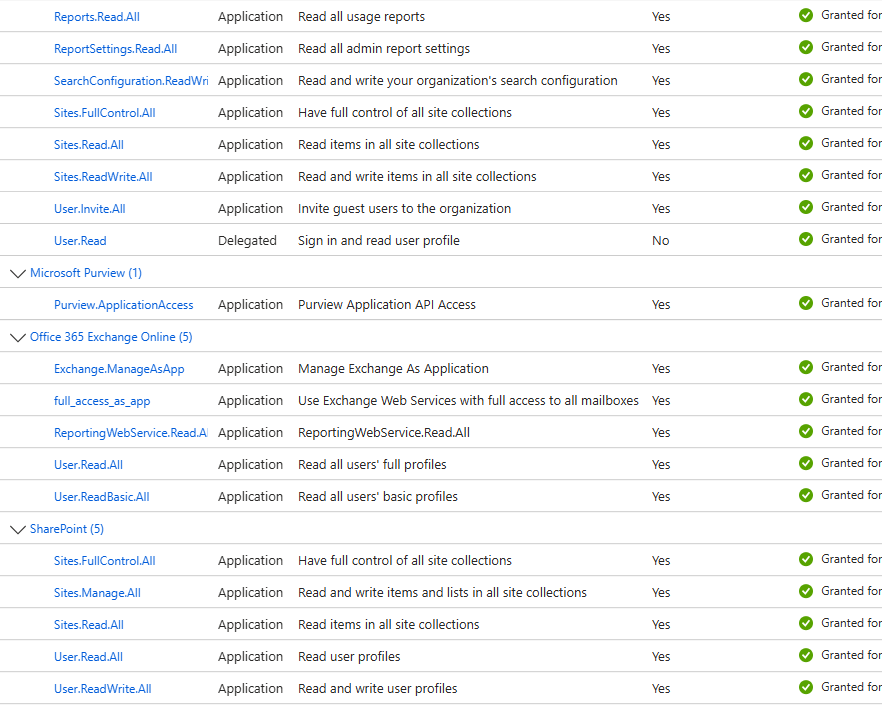Image resolution: width=882 pixels, height=705 pixels.
Task: Open User.ReadWrite.All permission
Action: tap(102, 689)
